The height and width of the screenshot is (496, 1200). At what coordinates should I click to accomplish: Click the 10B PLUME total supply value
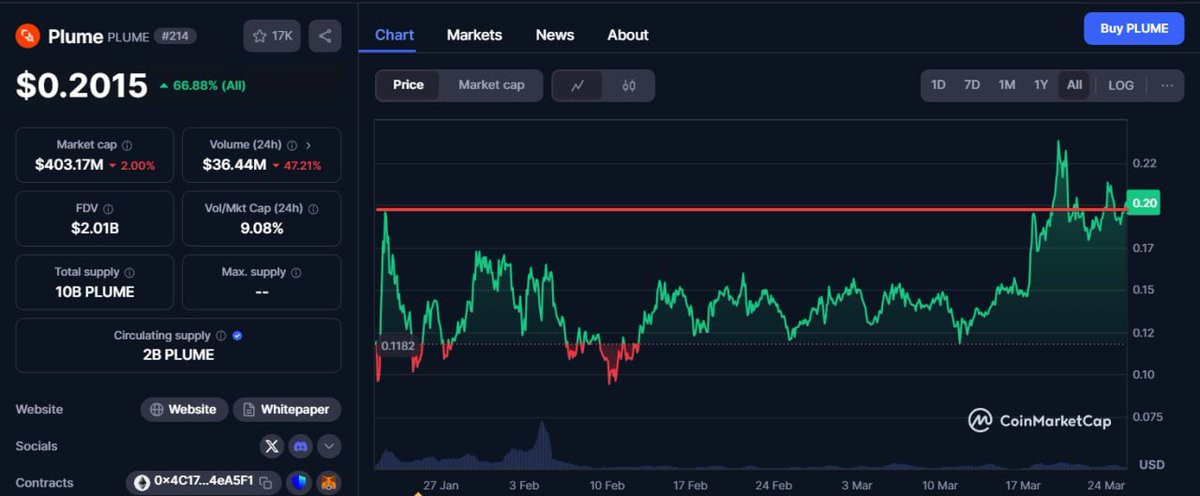point(94,292)
